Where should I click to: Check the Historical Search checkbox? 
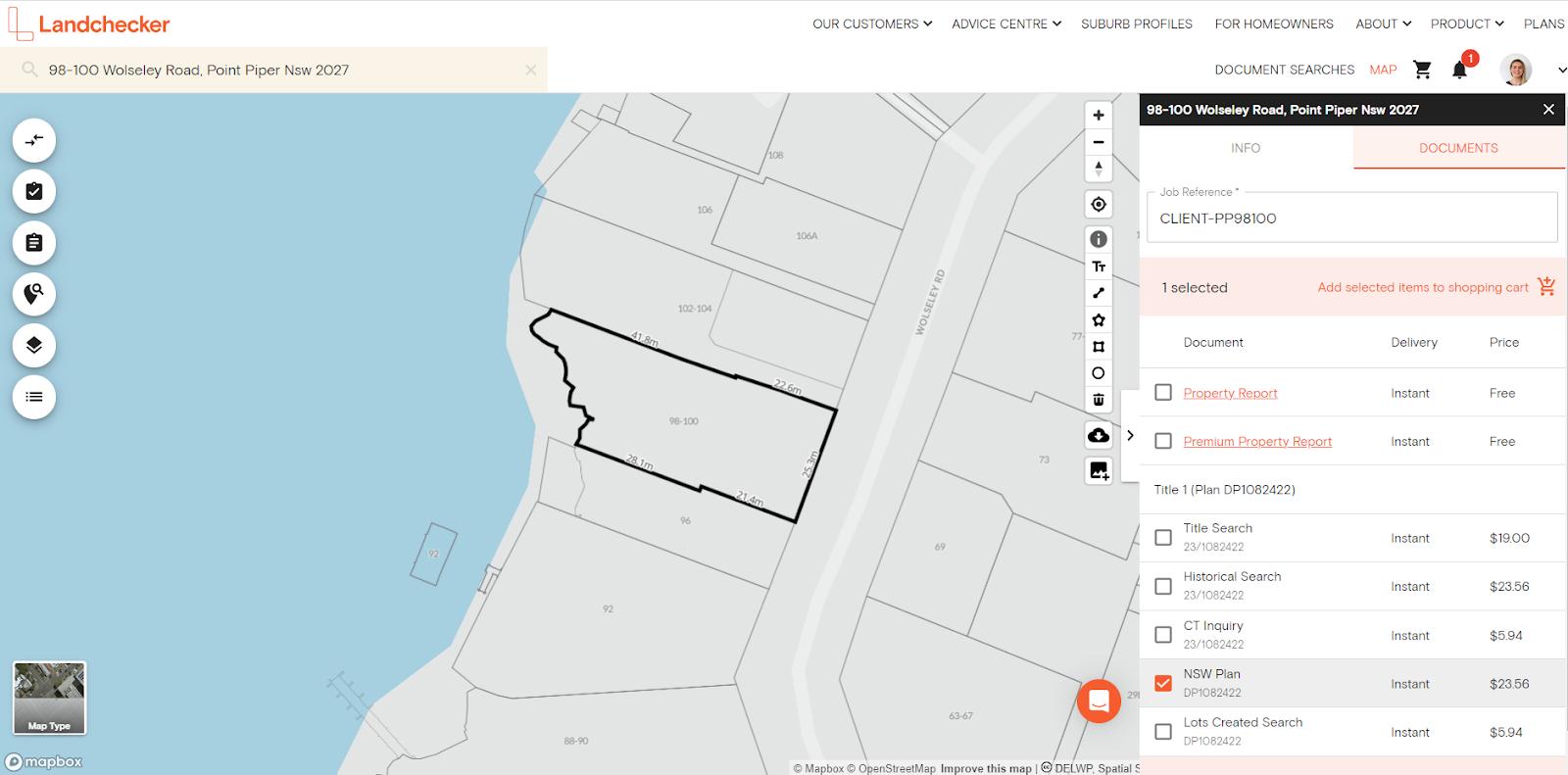1163,586
